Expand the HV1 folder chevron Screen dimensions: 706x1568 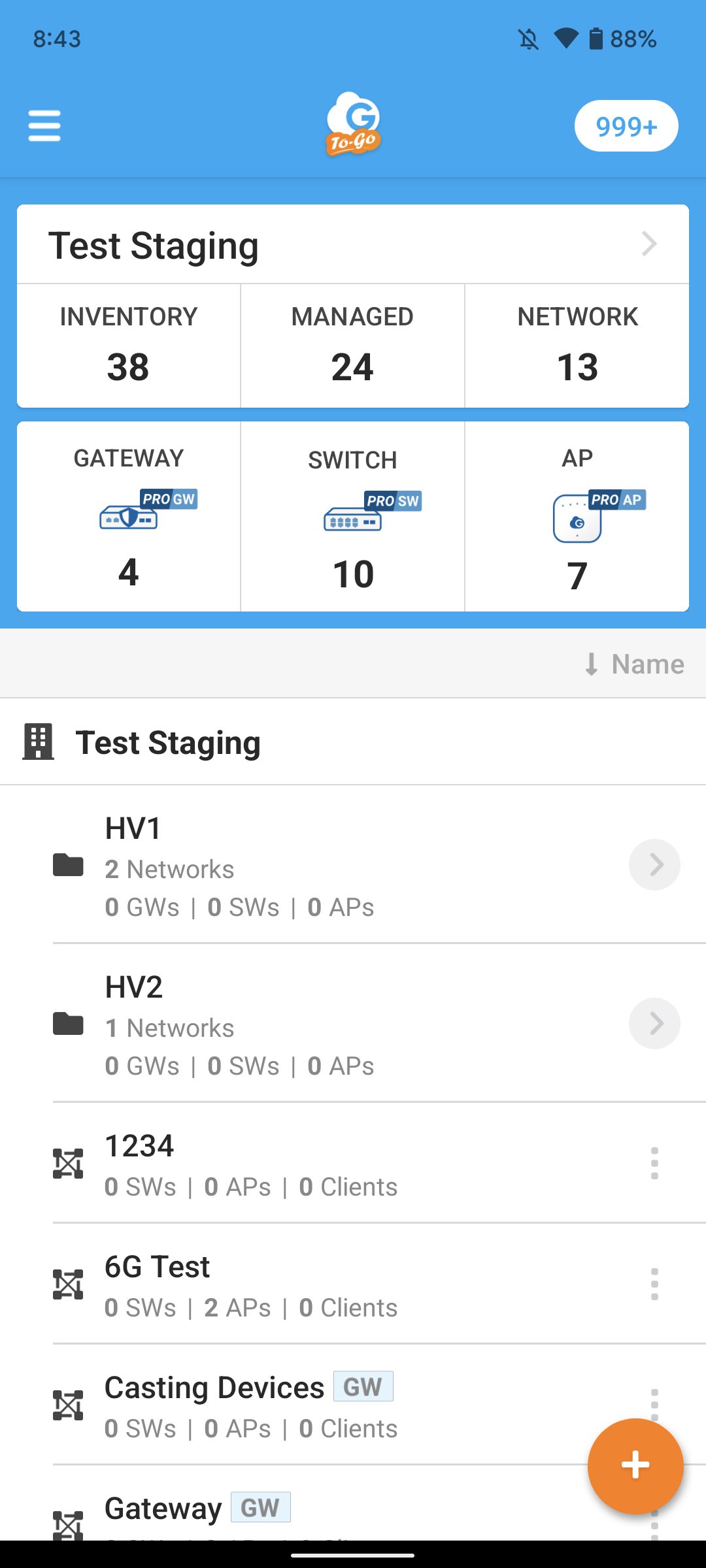(654, 865)
